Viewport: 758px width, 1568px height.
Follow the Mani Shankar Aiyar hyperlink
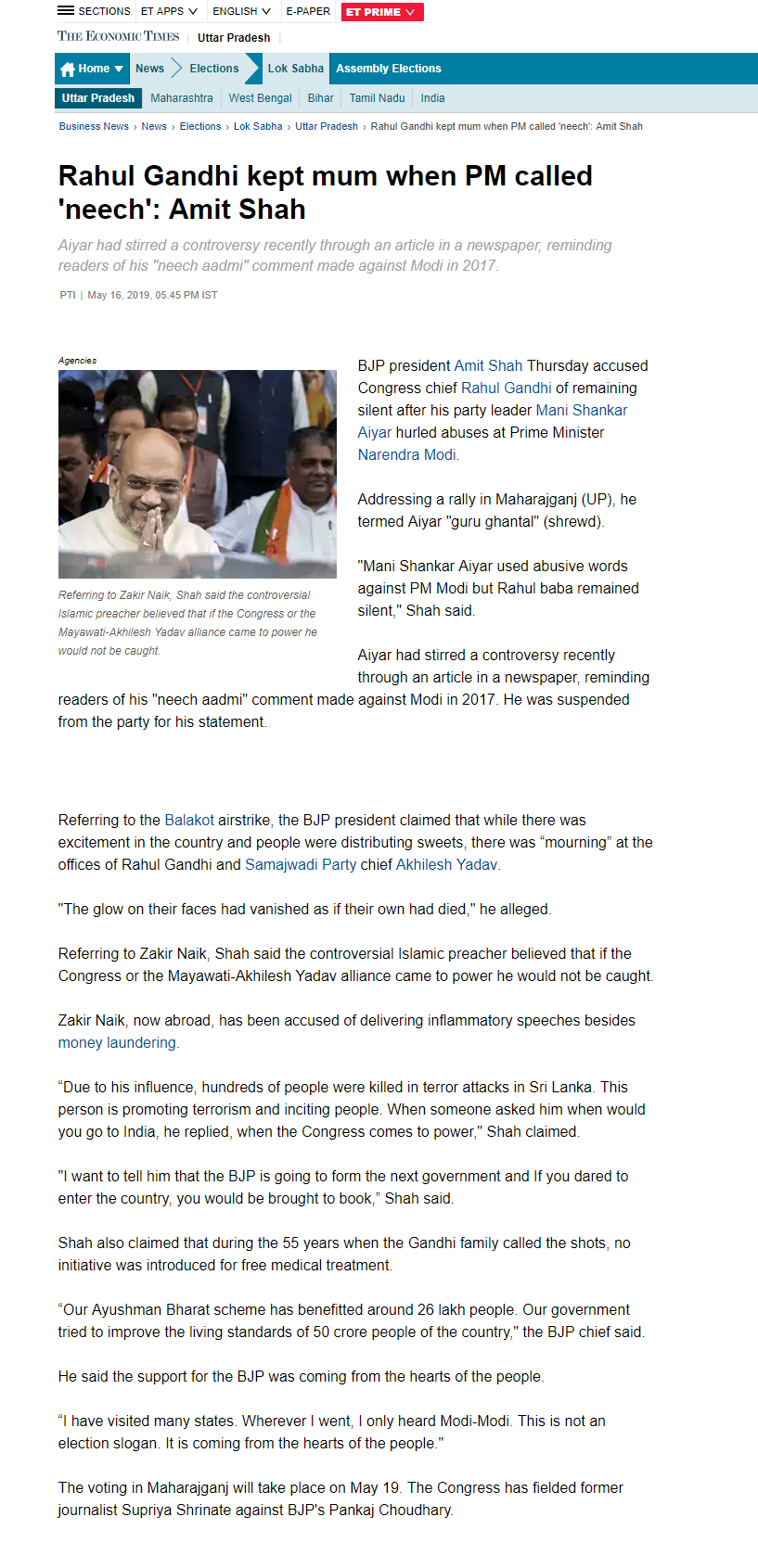493,421
